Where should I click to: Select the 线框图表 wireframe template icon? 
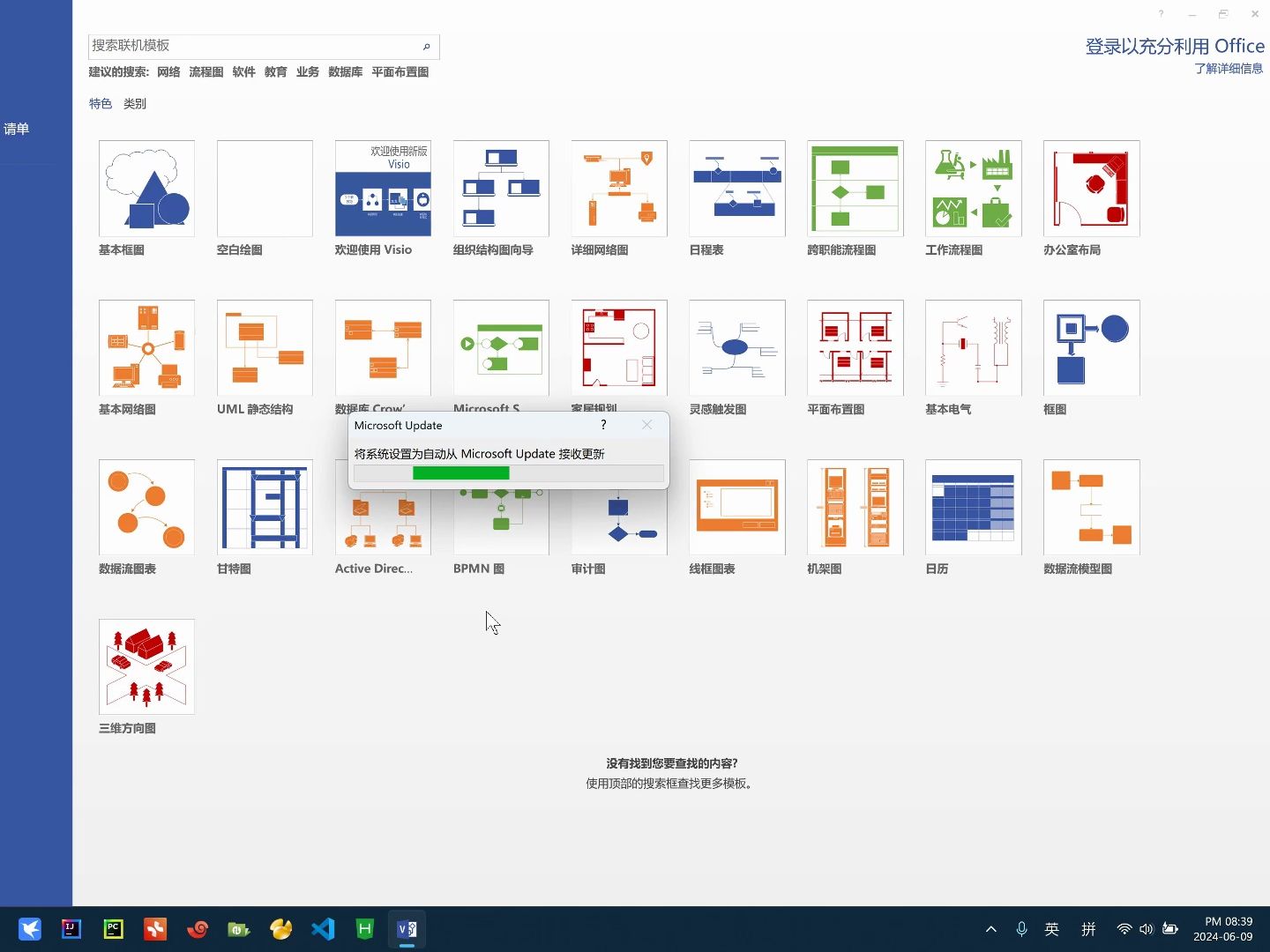click(x=737, y=508)
